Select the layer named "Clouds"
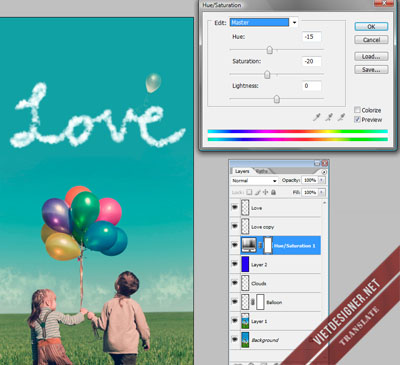Viewport: 400px width, 365px height. tap(259, 283)
